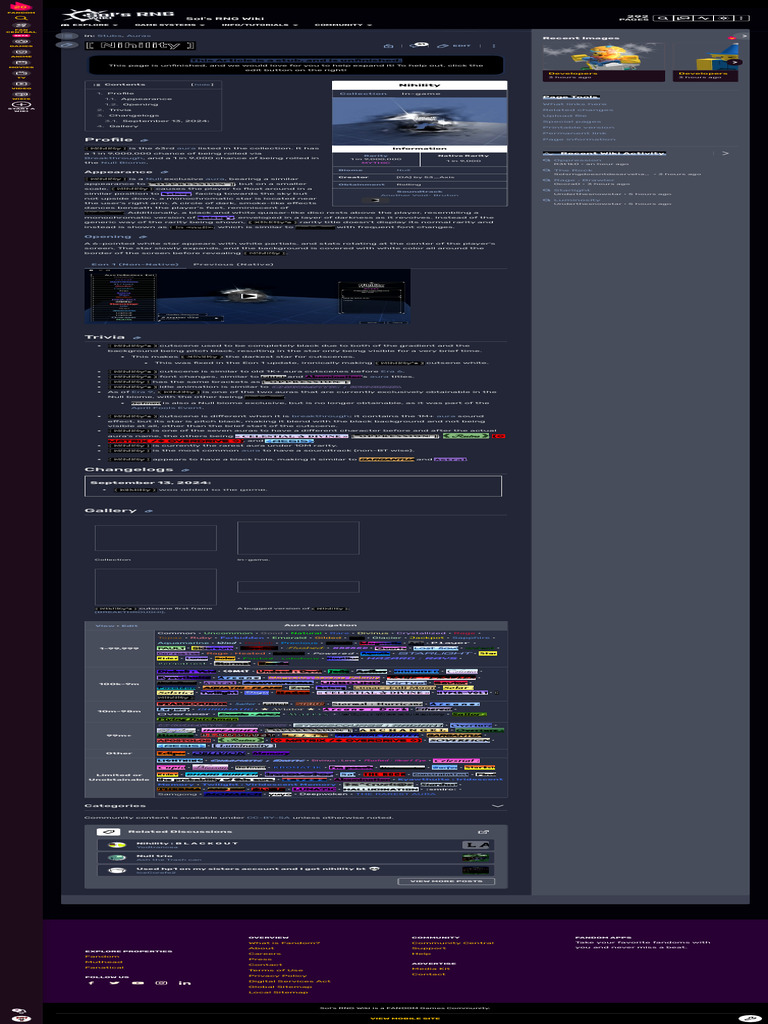
Task: Click View More Posts button
Action: (x=446, y=881)
